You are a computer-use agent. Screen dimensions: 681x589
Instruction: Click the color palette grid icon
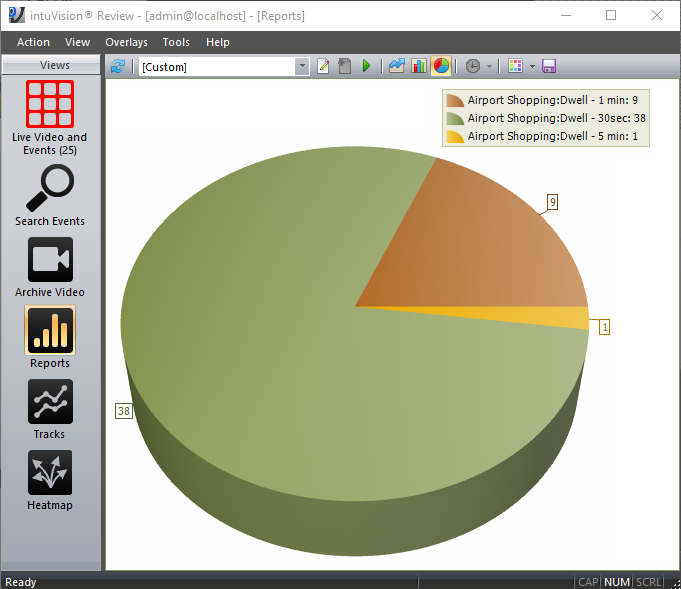click(516, 66)
